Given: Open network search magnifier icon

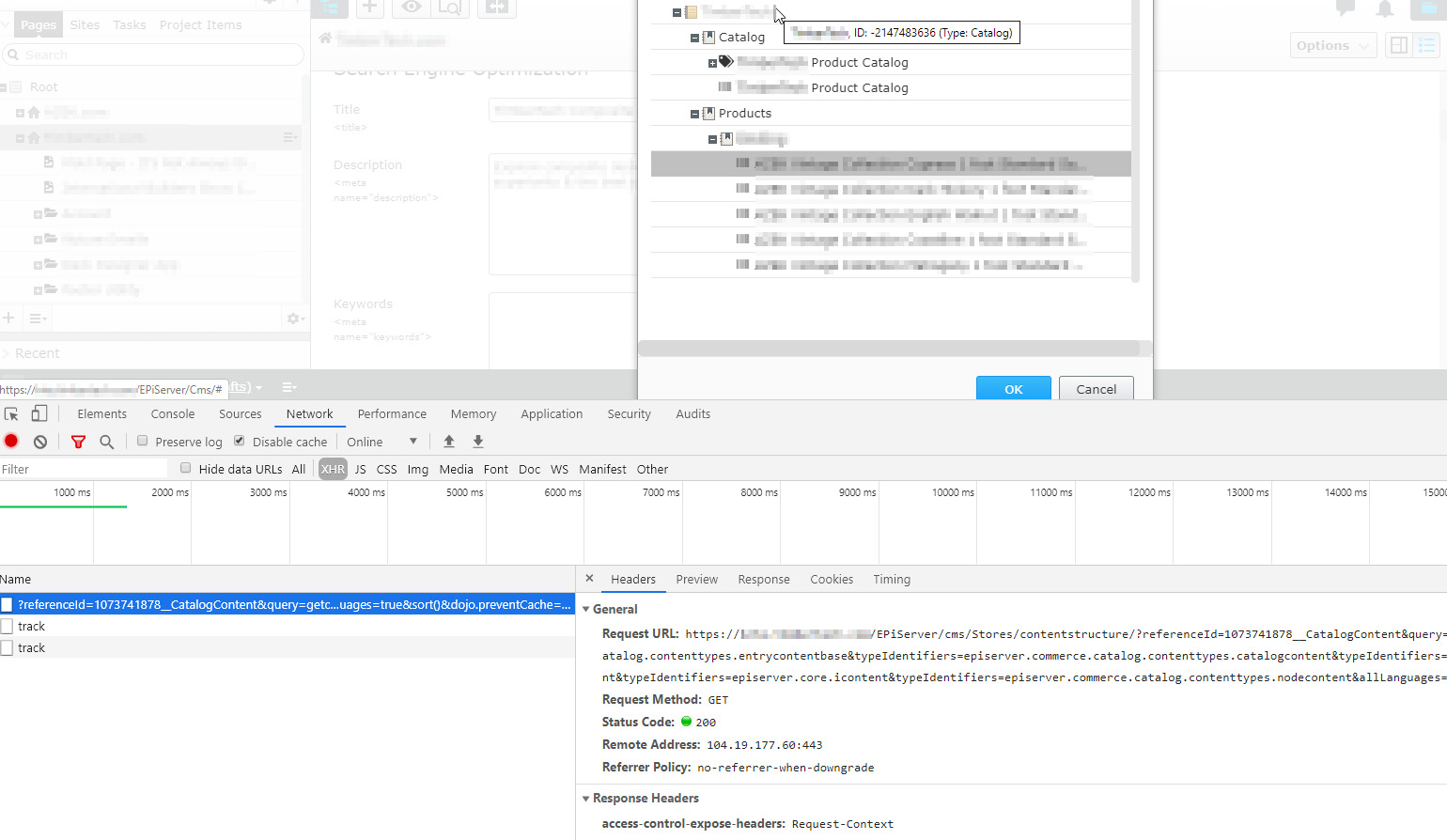Looking at the screenshot, I should pyautogui.click(x=107, y=442).
